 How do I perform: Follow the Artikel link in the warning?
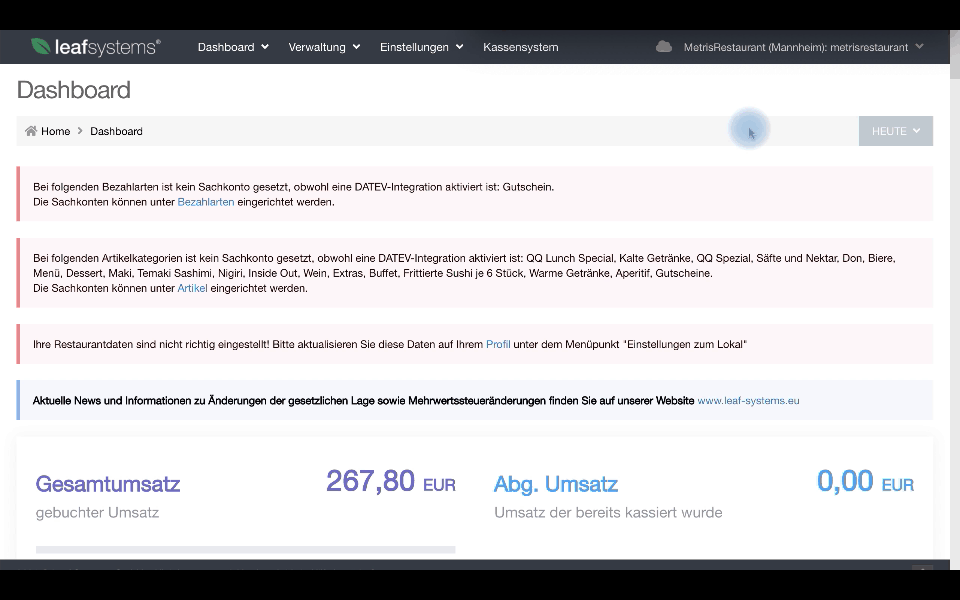[191, 288]
